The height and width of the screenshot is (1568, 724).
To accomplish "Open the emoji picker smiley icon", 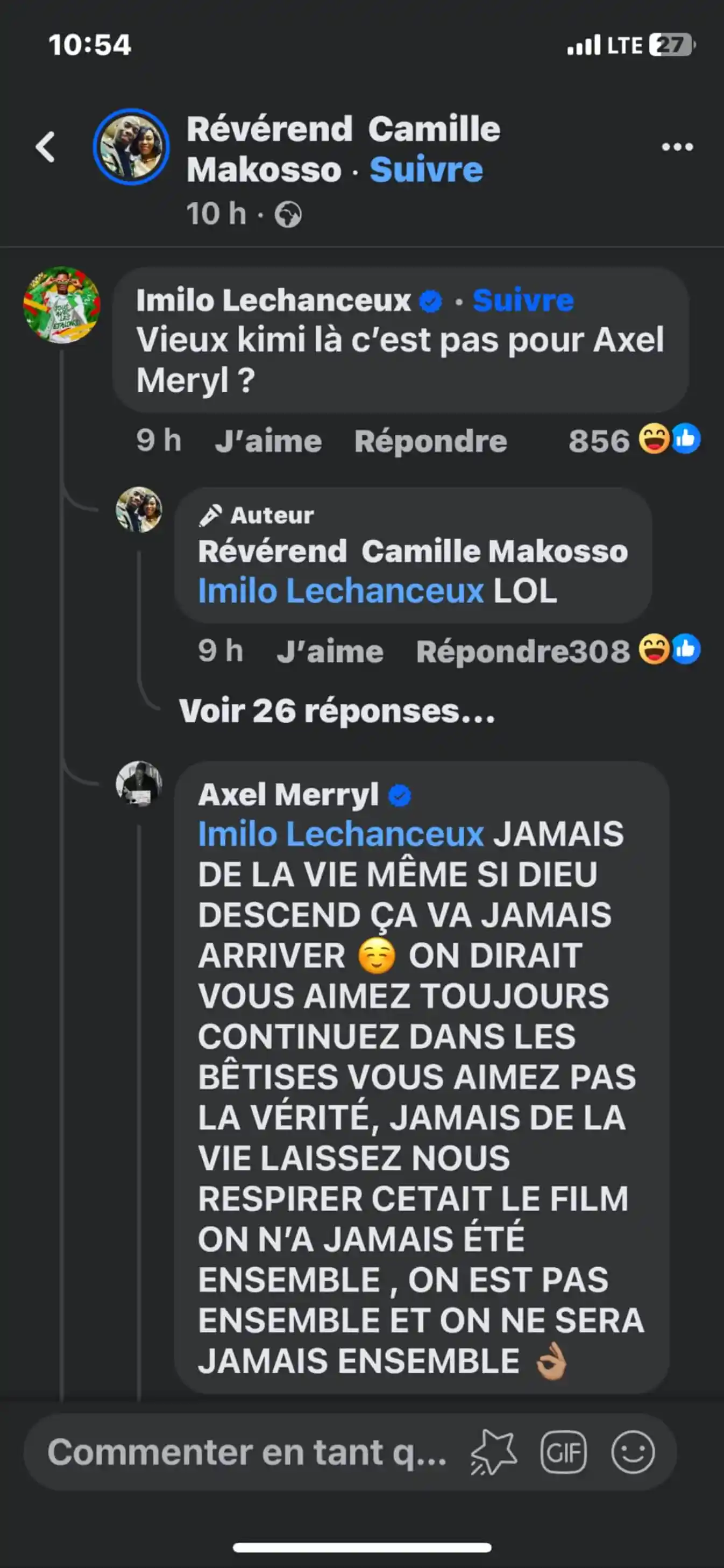I will (x=633, y=1452).
